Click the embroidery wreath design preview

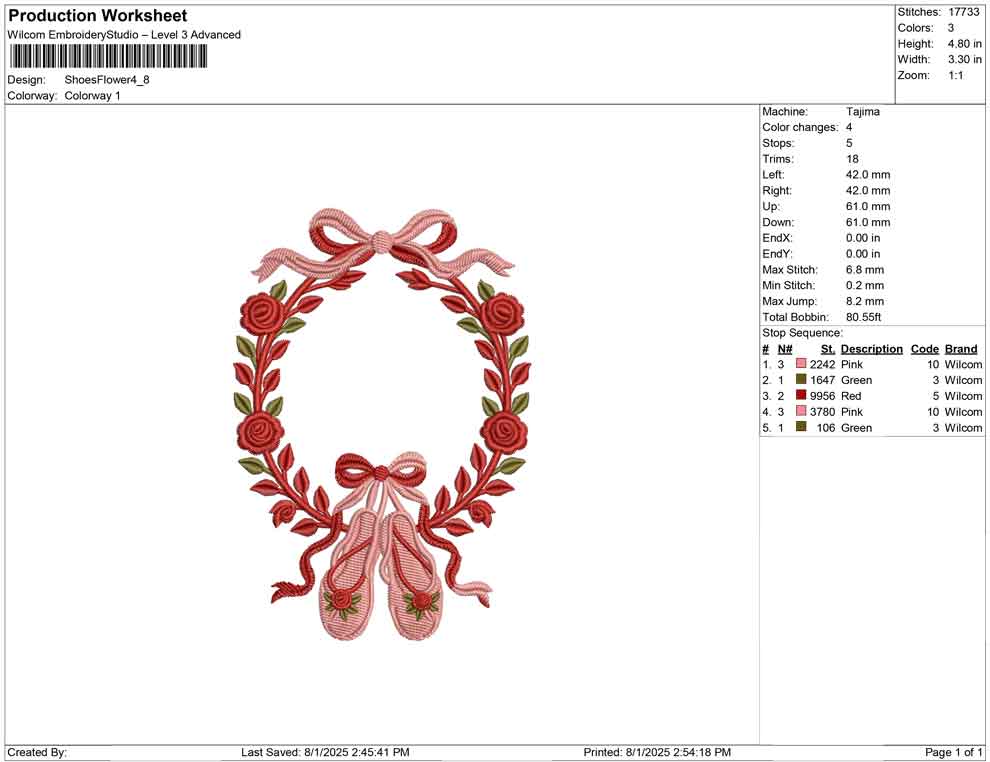point(382,424)
